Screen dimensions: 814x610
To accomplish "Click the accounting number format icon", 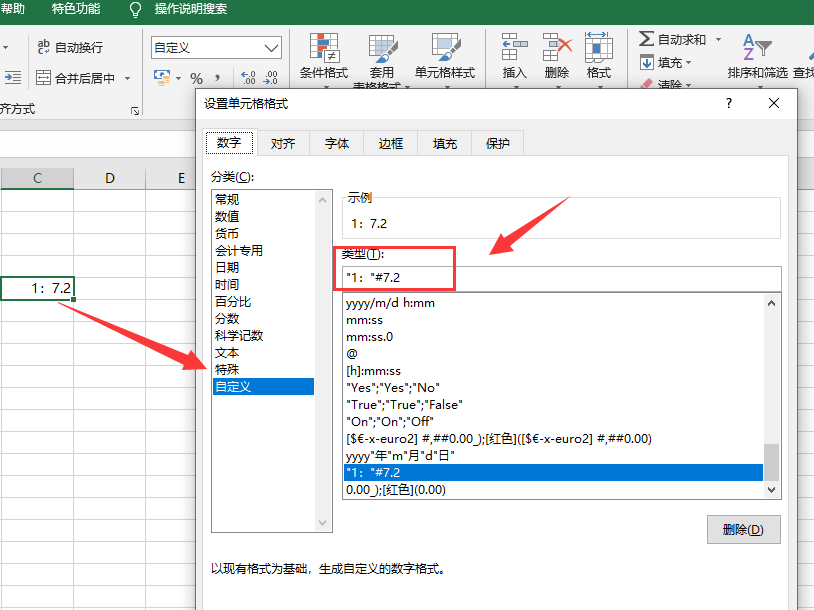I will tap(162, 78).
